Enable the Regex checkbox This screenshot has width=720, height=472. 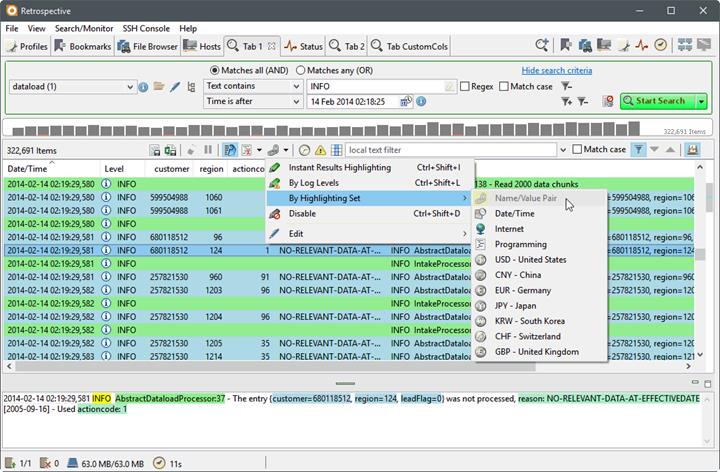[x=465, y=86]
